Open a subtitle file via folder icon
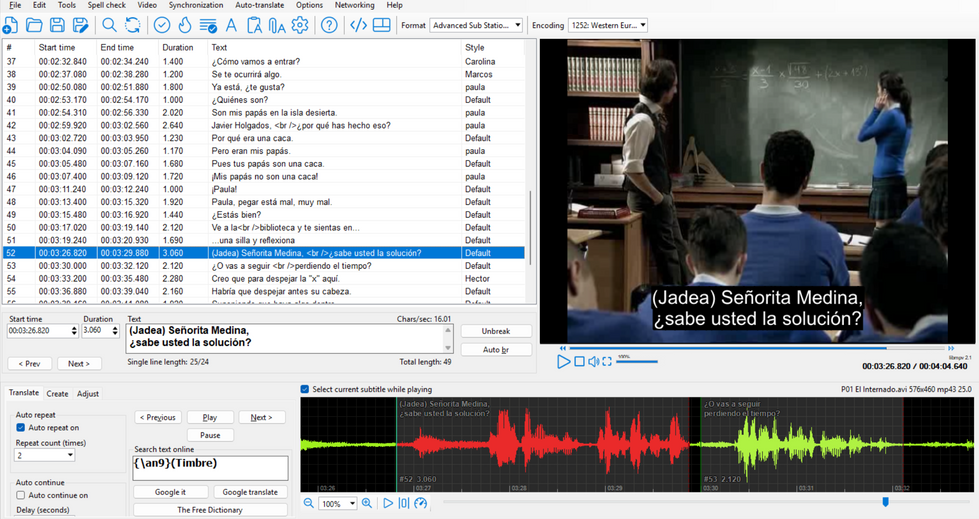 34,26
